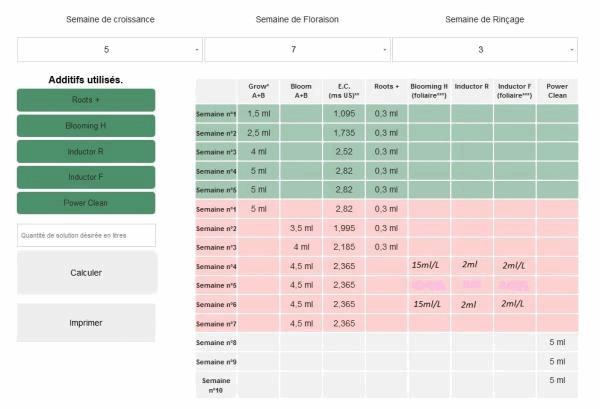This screenshot has width=600, height=409.
Task: Select the E.C. (ms US) column header
Action: pyautogui.click(x=344, y=91)
